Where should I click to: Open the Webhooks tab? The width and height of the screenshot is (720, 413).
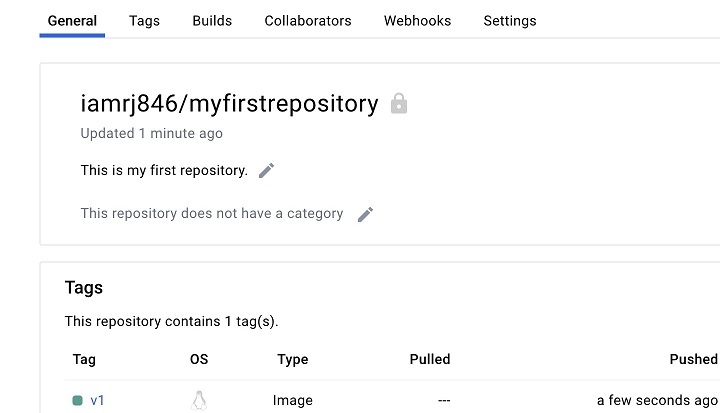click(x=417, y=20)
